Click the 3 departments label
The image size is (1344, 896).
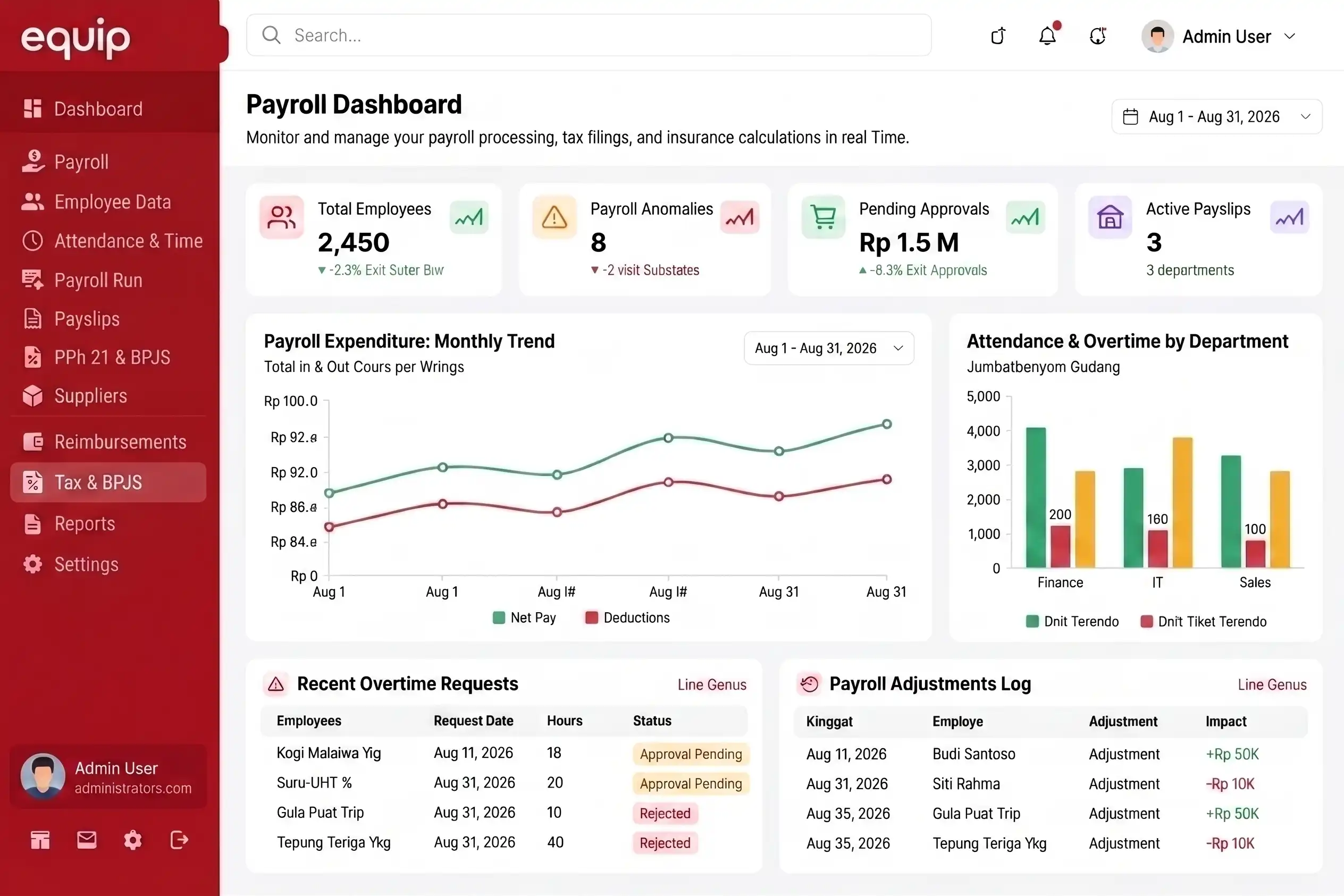tap(1190, 271)
